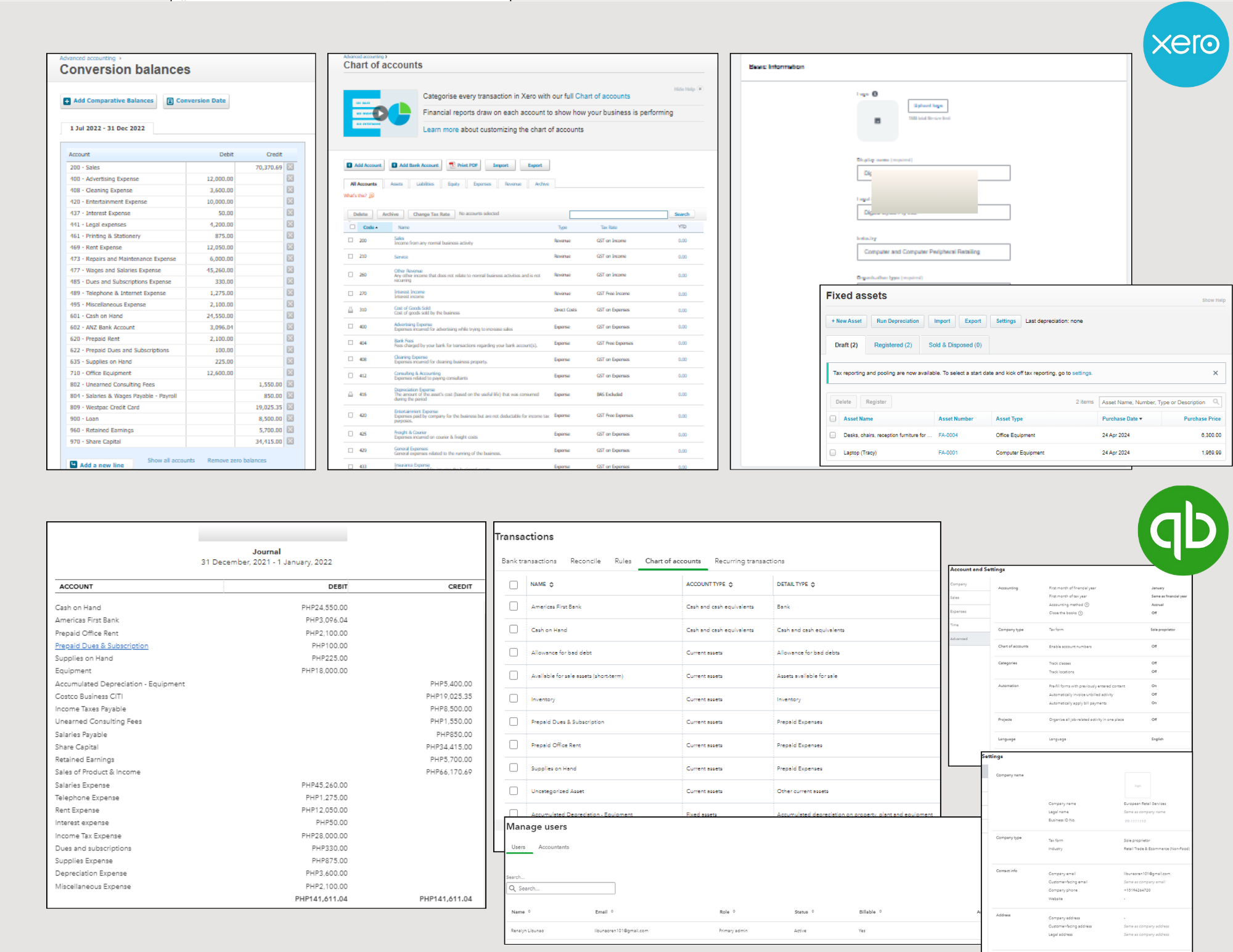Open the Accountants tab in Manage users

(x=554, y=847)
